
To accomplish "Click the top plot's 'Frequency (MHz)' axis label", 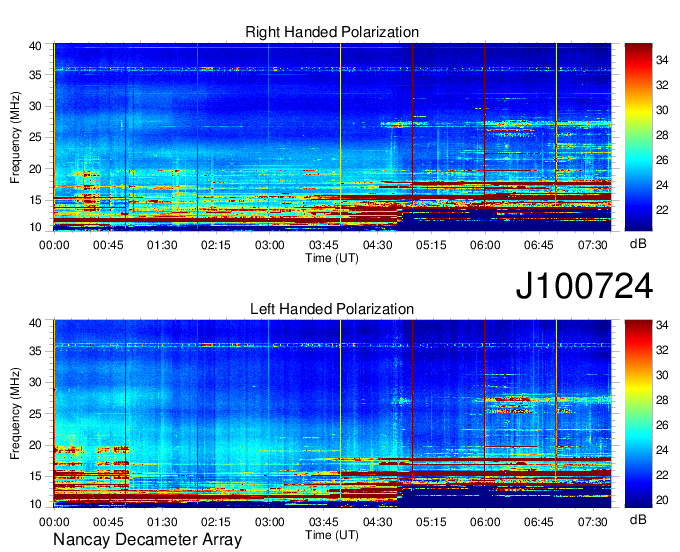I will point(15,137).
